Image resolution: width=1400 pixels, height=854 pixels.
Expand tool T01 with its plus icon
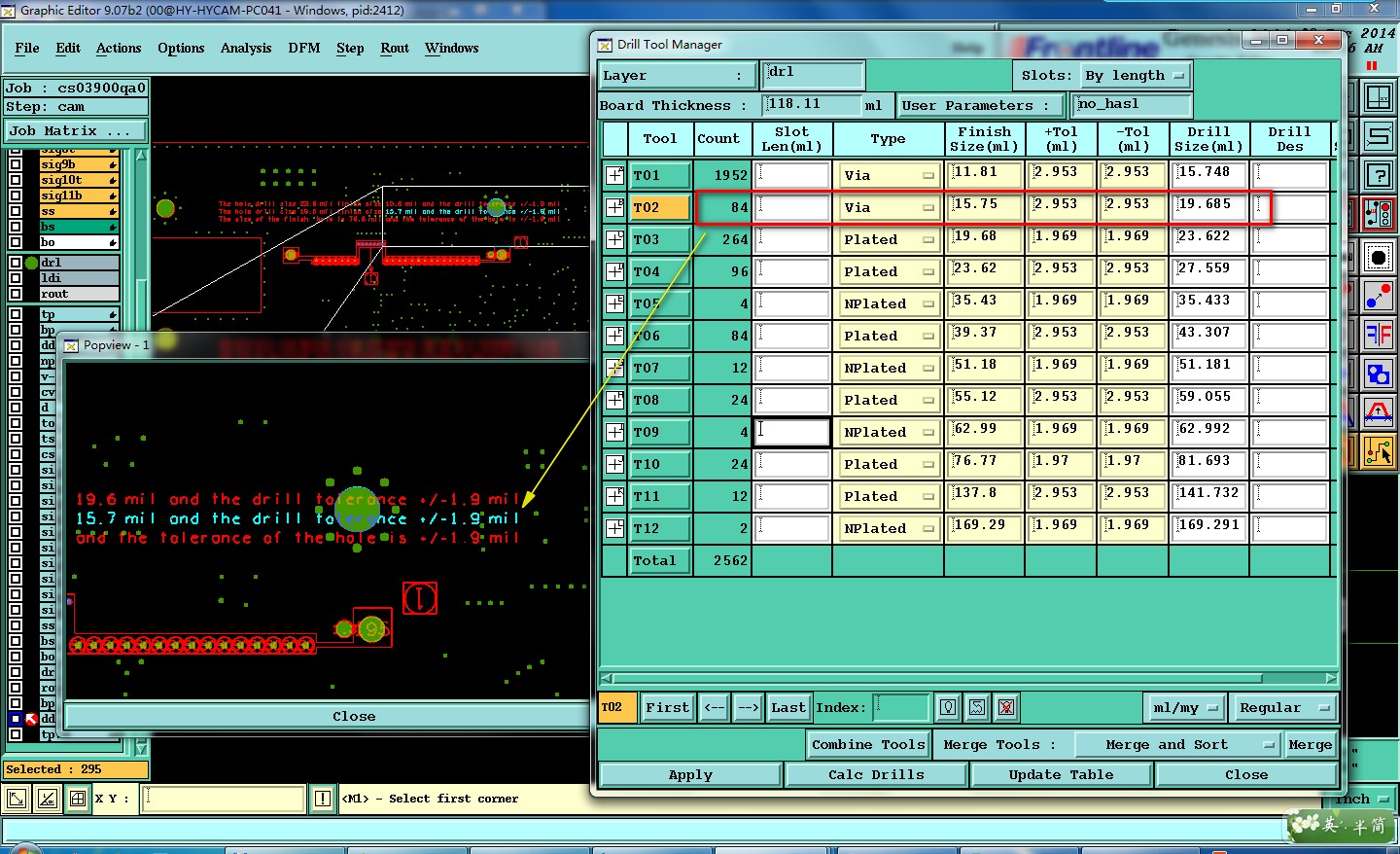tap(615, 175)
